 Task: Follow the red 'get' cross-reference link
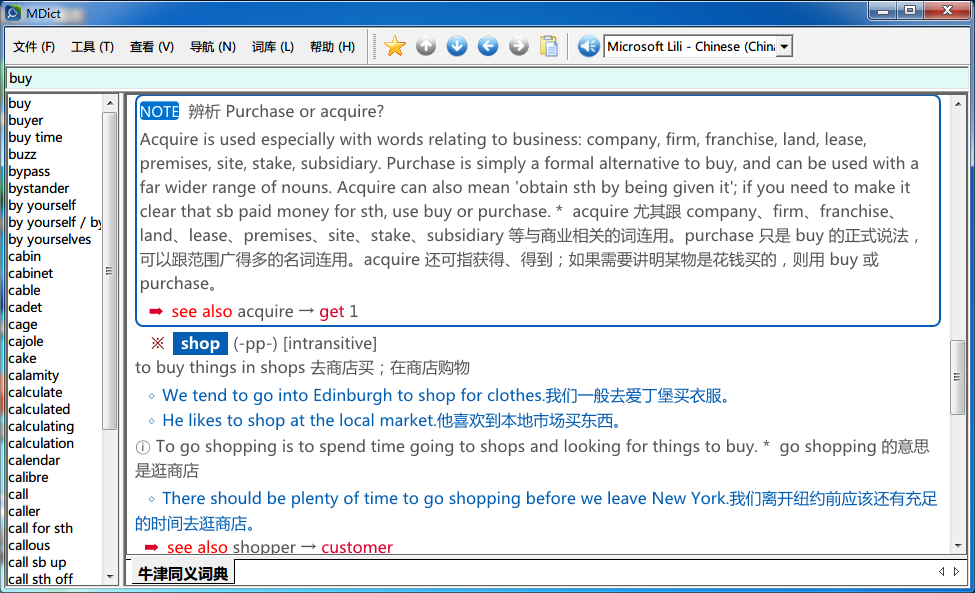[x=331, y=311]
